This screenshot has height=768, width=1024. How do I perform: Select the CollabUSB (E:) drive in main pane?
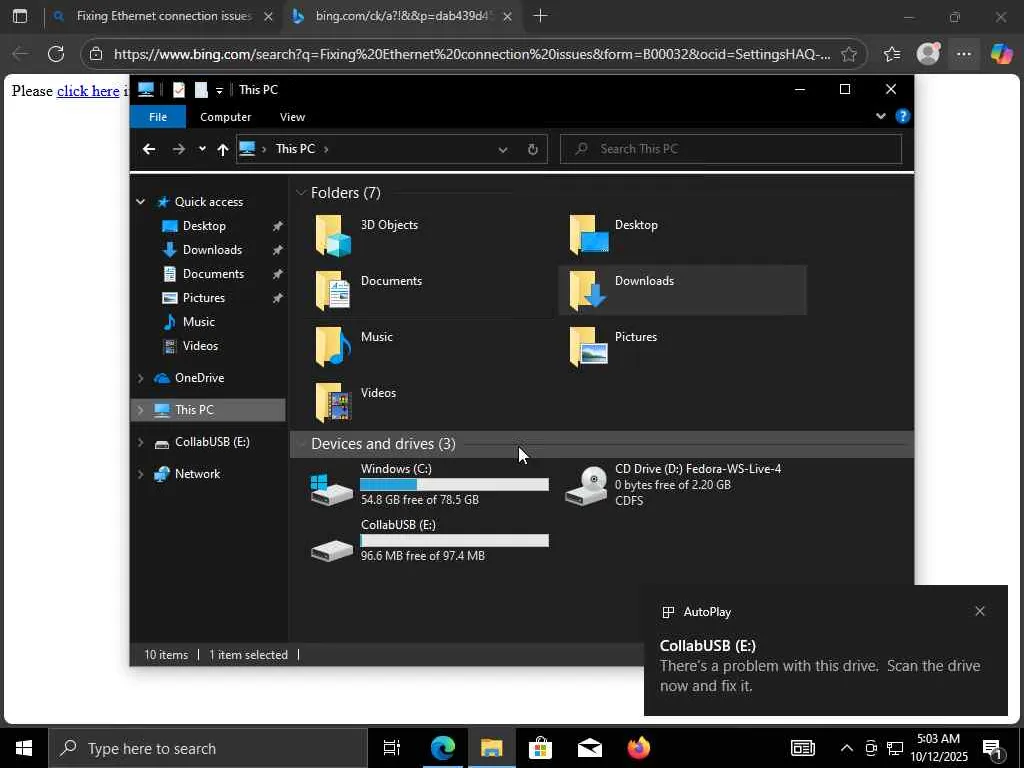(429, 541)
